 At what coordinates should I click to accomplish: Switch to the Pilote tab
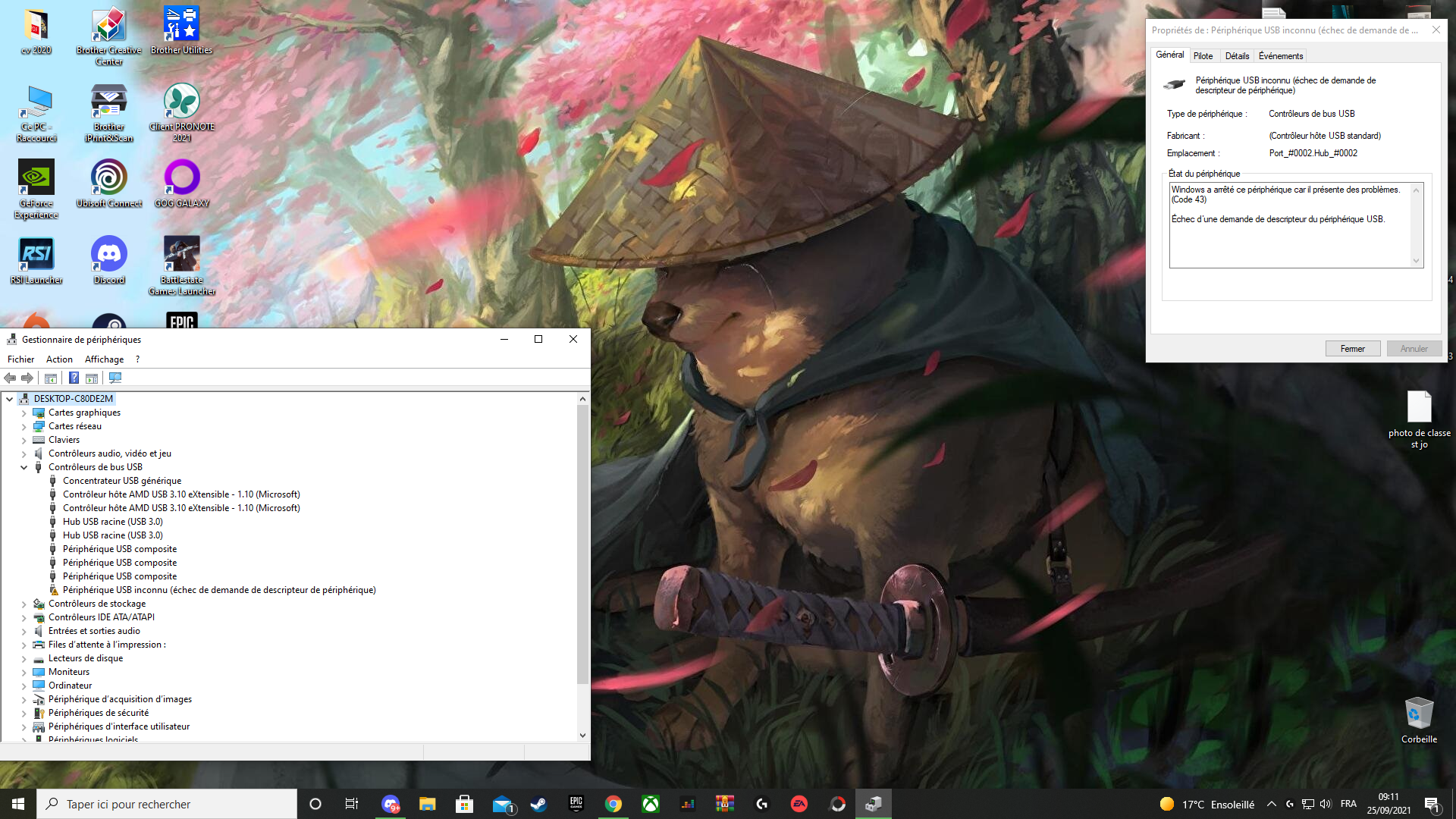coord(1203,56)
